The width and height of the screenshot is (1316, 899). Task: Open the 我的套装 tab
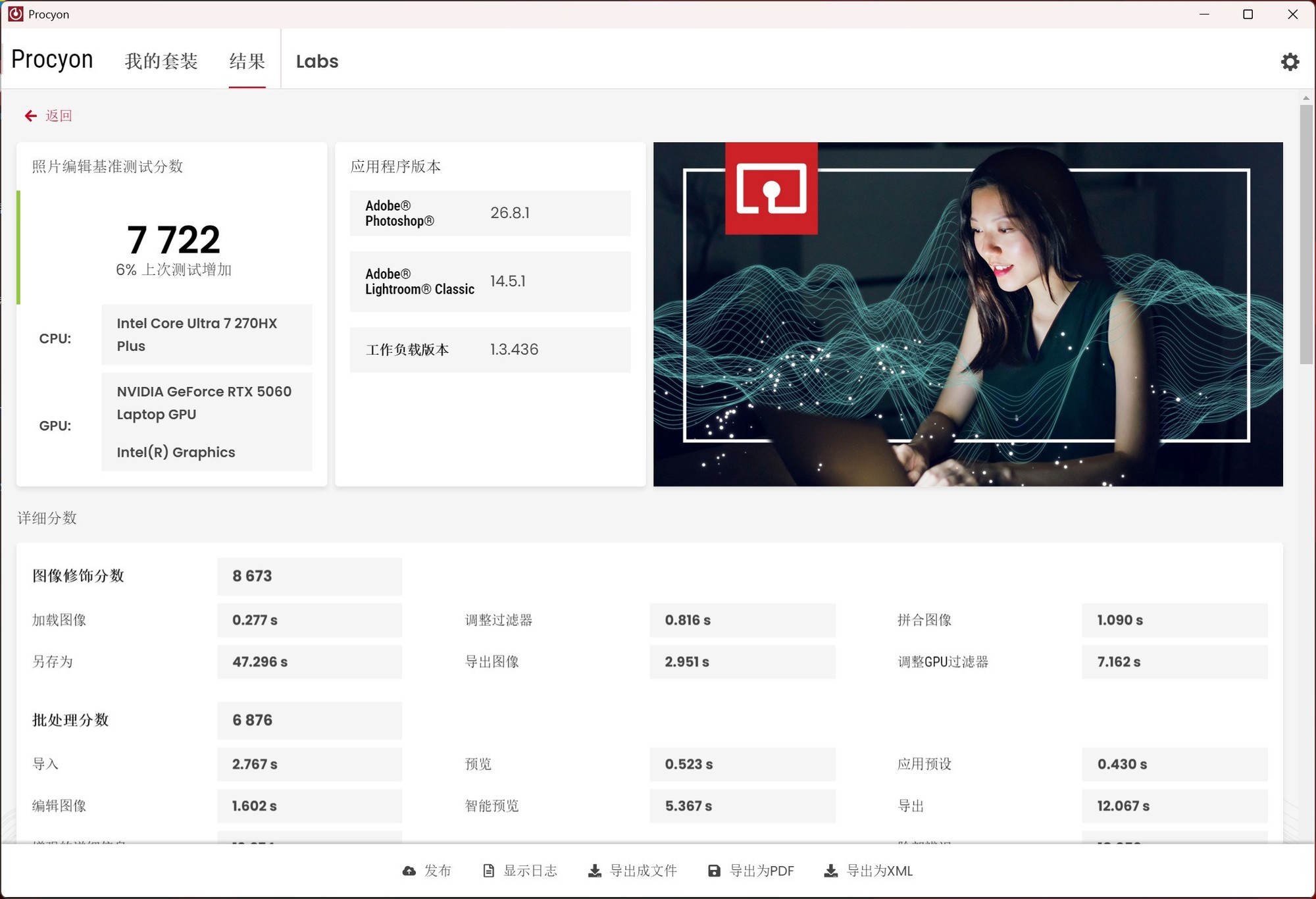pyautogui.click(x=161, y=61)
